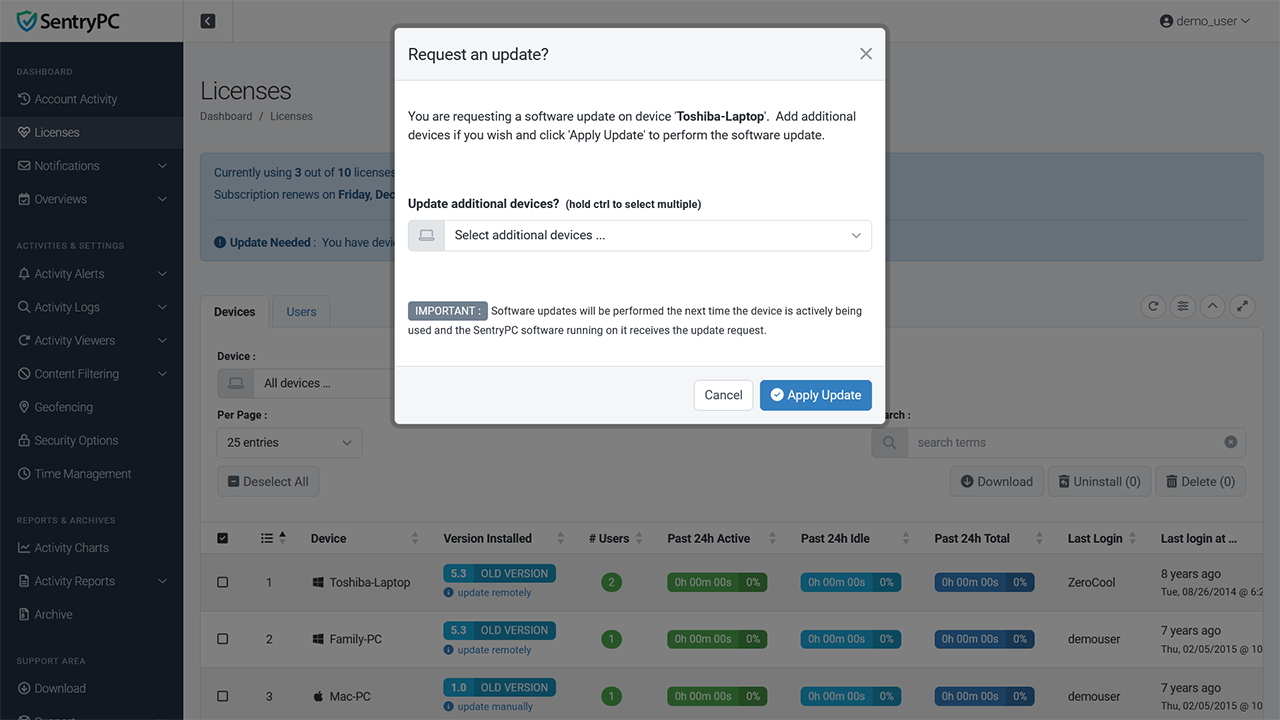Open the 25 entries per page dropdown
Screen dimensions: 1280x720
click(x=290, y=442)
